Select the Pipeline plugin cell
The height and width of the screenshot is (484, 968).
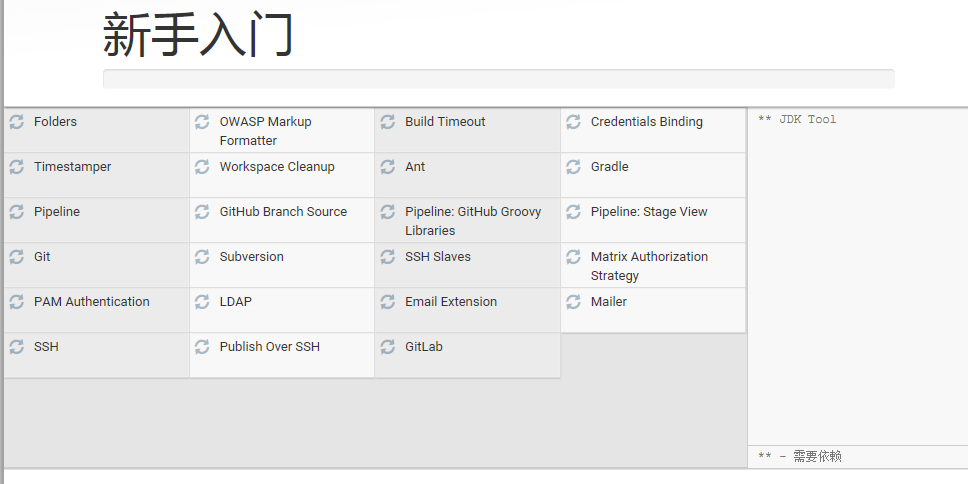pyautogui.click(x=57, y=212)
